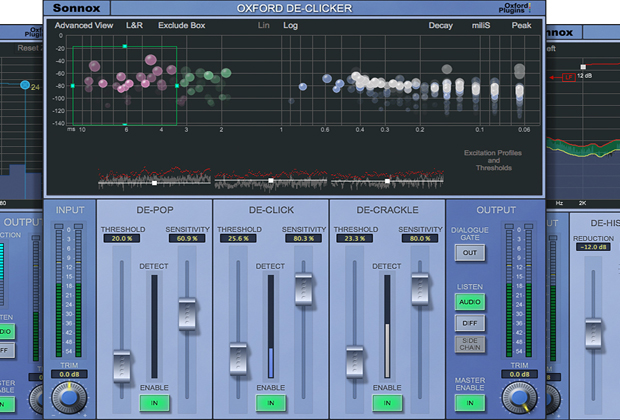Select the L&R channel option
620x420 pixels.
(136, 24)
